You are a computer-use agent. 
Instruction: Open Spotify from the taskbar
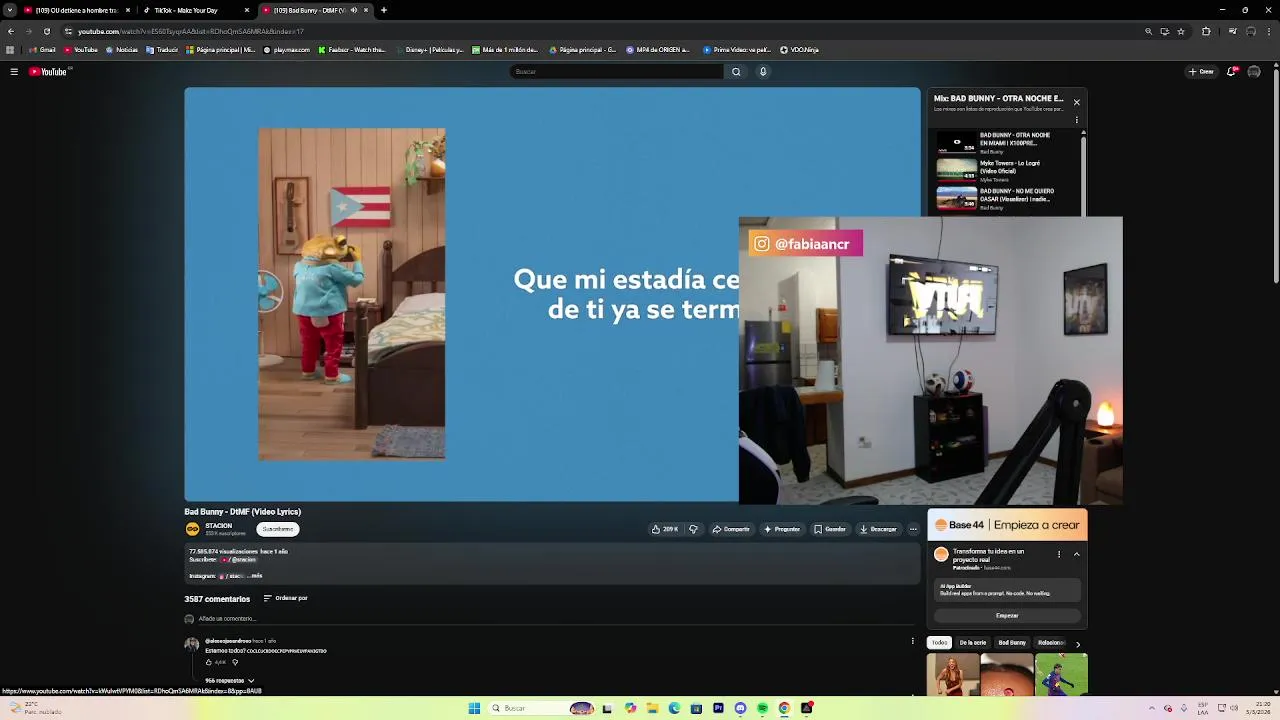[762, 708]
